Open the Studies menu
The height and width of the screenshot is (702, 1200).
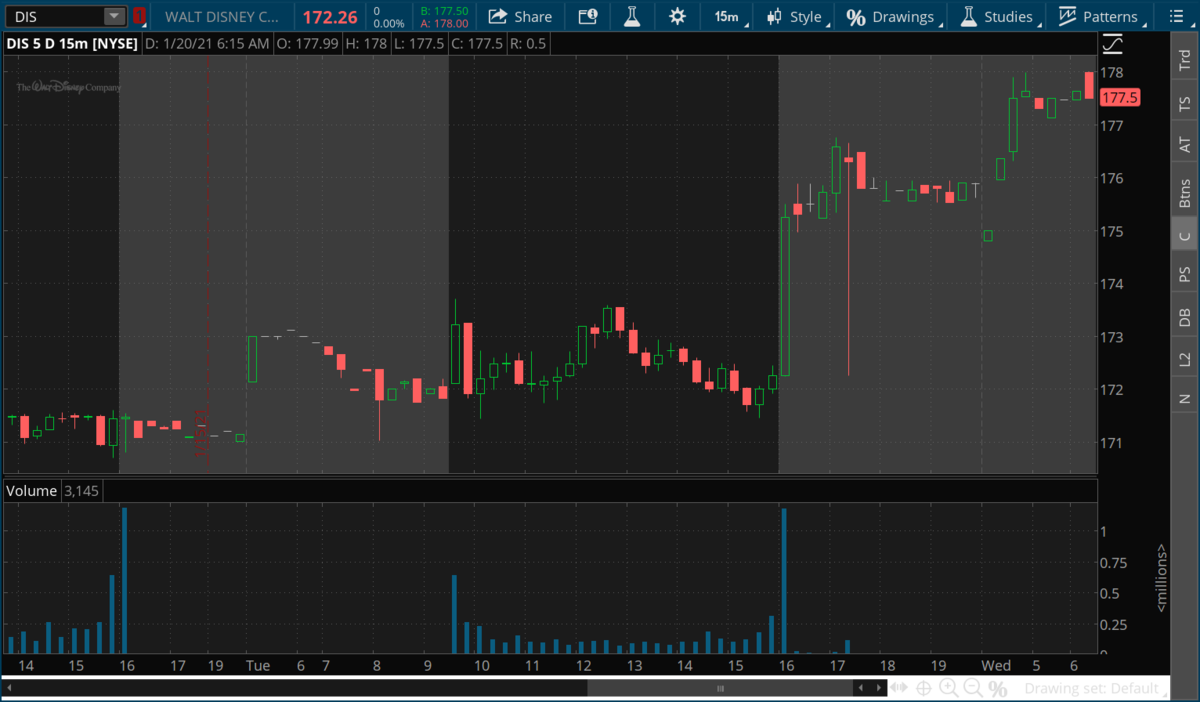pyautogui.click(x=999, y=16)
